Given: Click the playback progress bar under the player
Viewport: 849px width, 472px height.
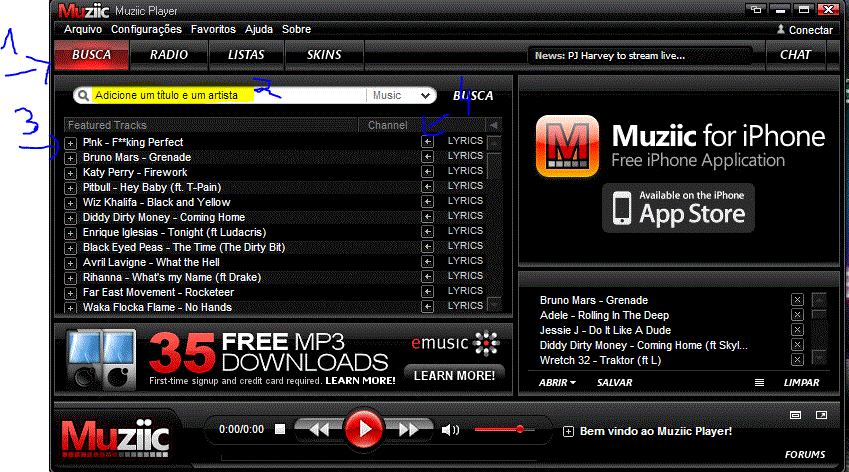Looking at the screenshot, I should [x=379, y=459].
